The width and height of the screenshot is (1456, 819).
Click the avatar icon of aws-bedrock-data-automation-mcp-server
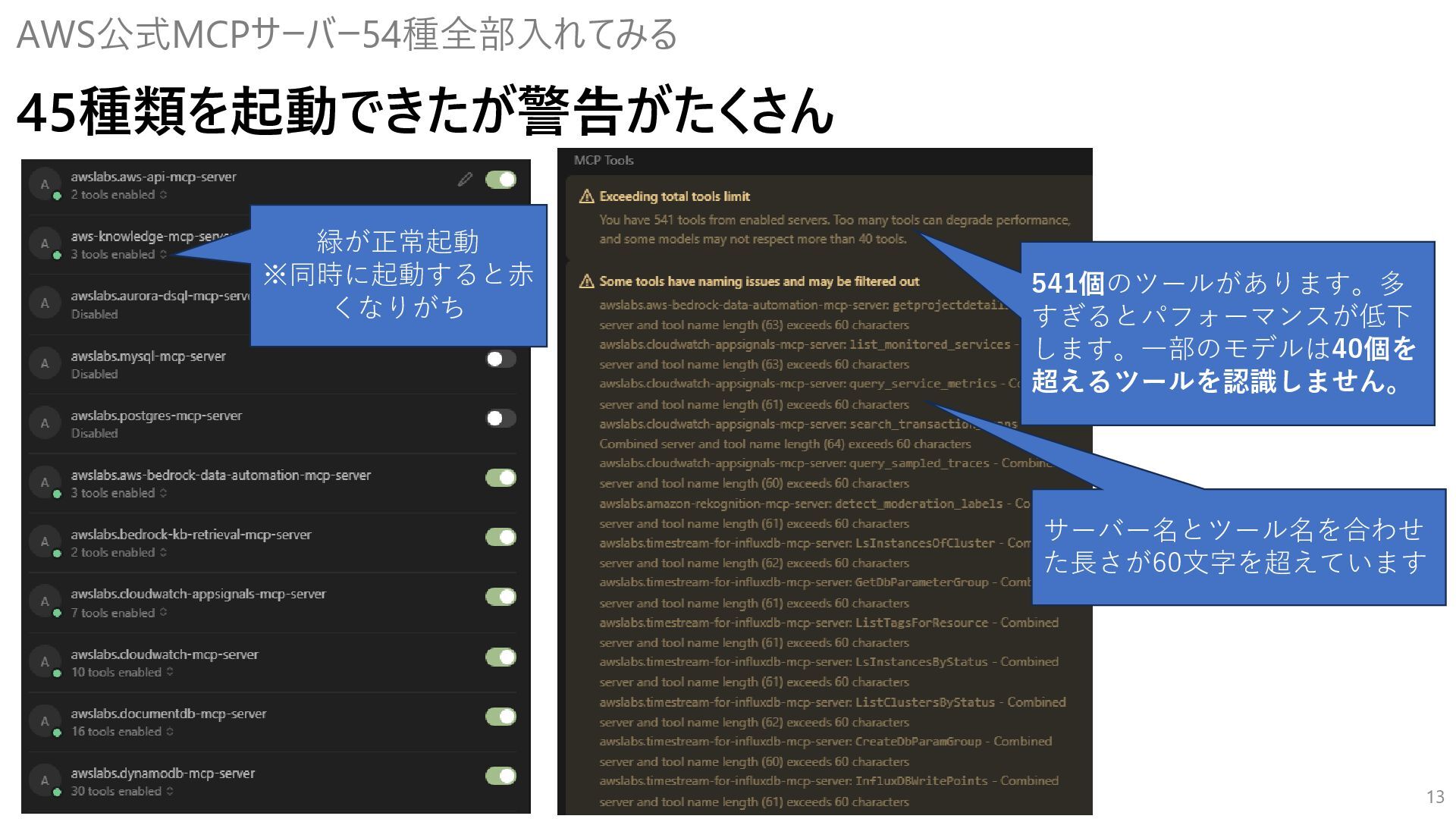coord(45,482)
